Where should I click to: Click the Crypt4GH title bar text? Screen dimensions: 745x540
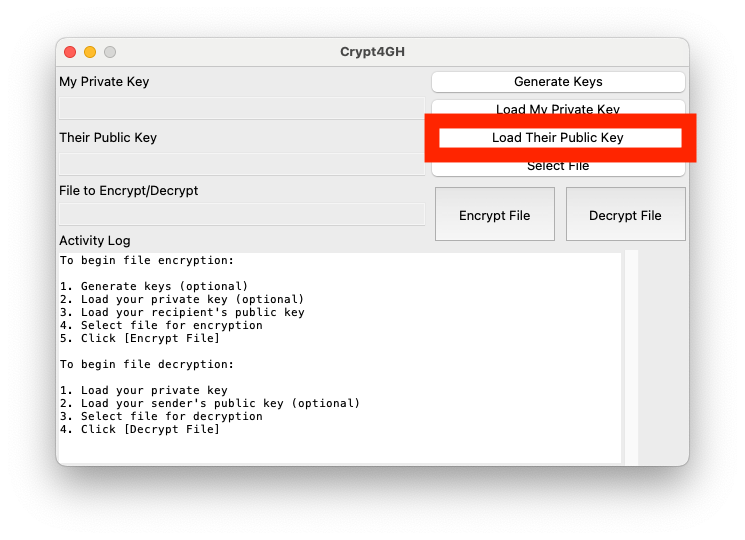coord(372,52)
